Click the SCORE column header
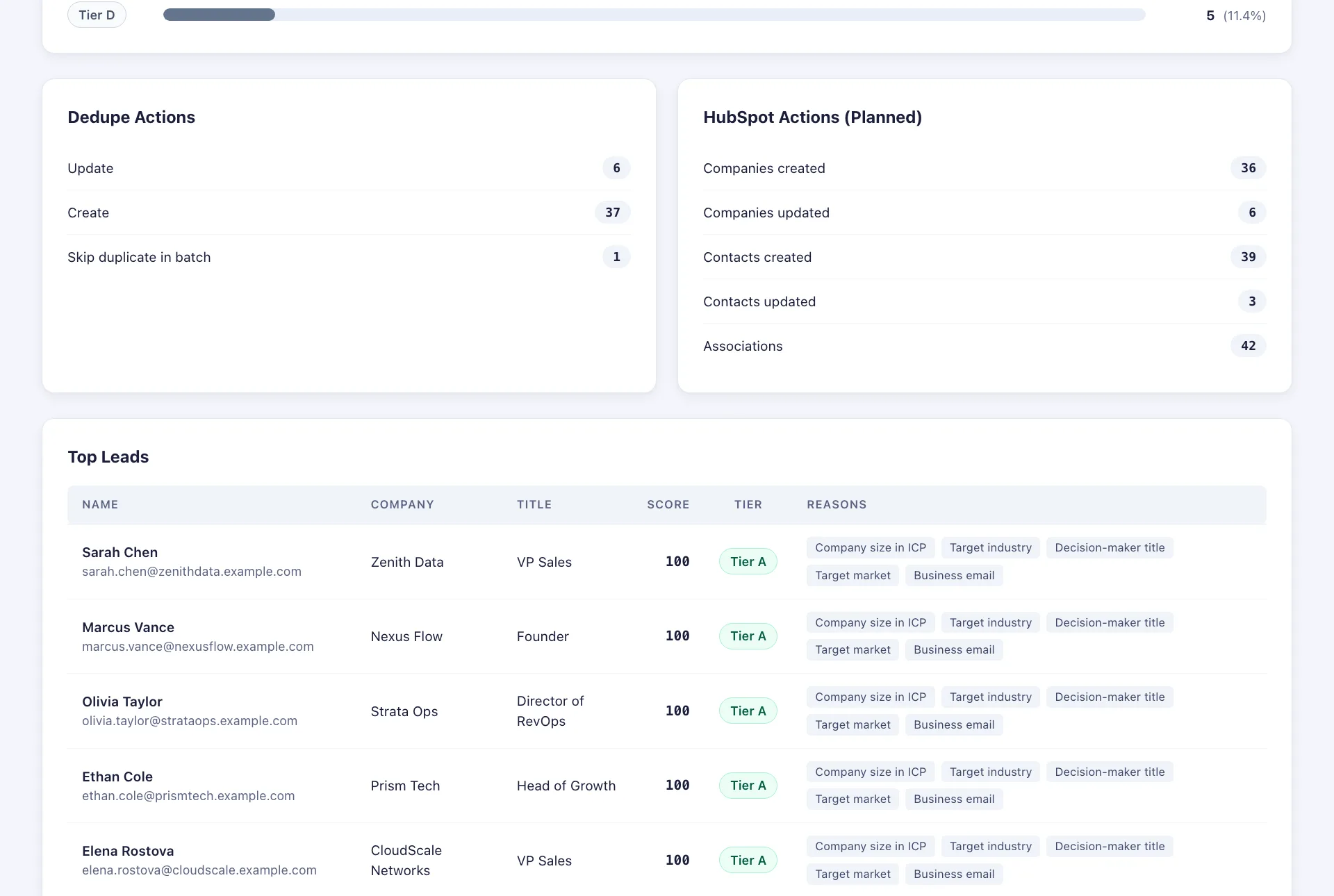 pyautogui.click(x=668, y=505)
